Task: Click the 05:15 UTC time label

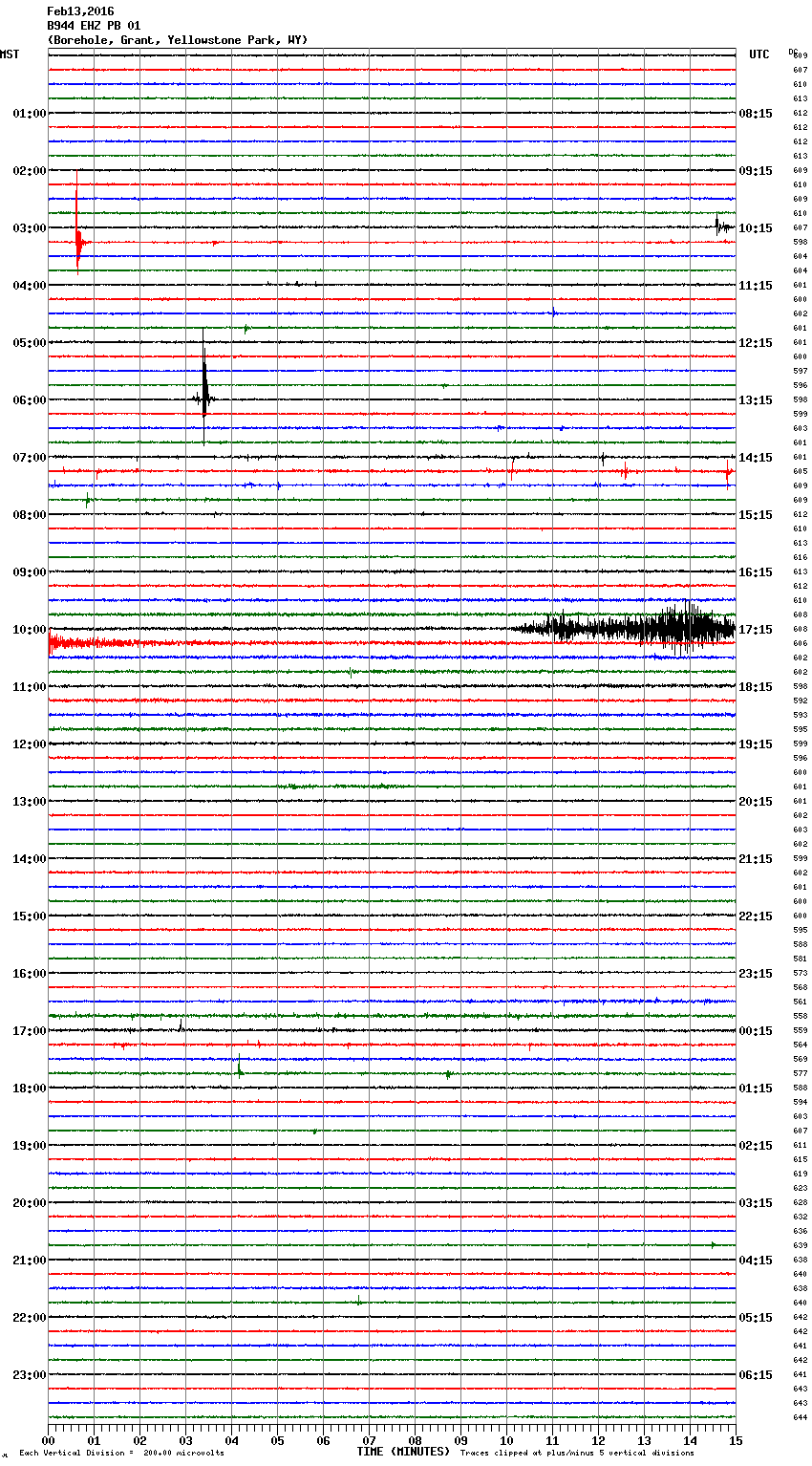Action: [756, 1318]
